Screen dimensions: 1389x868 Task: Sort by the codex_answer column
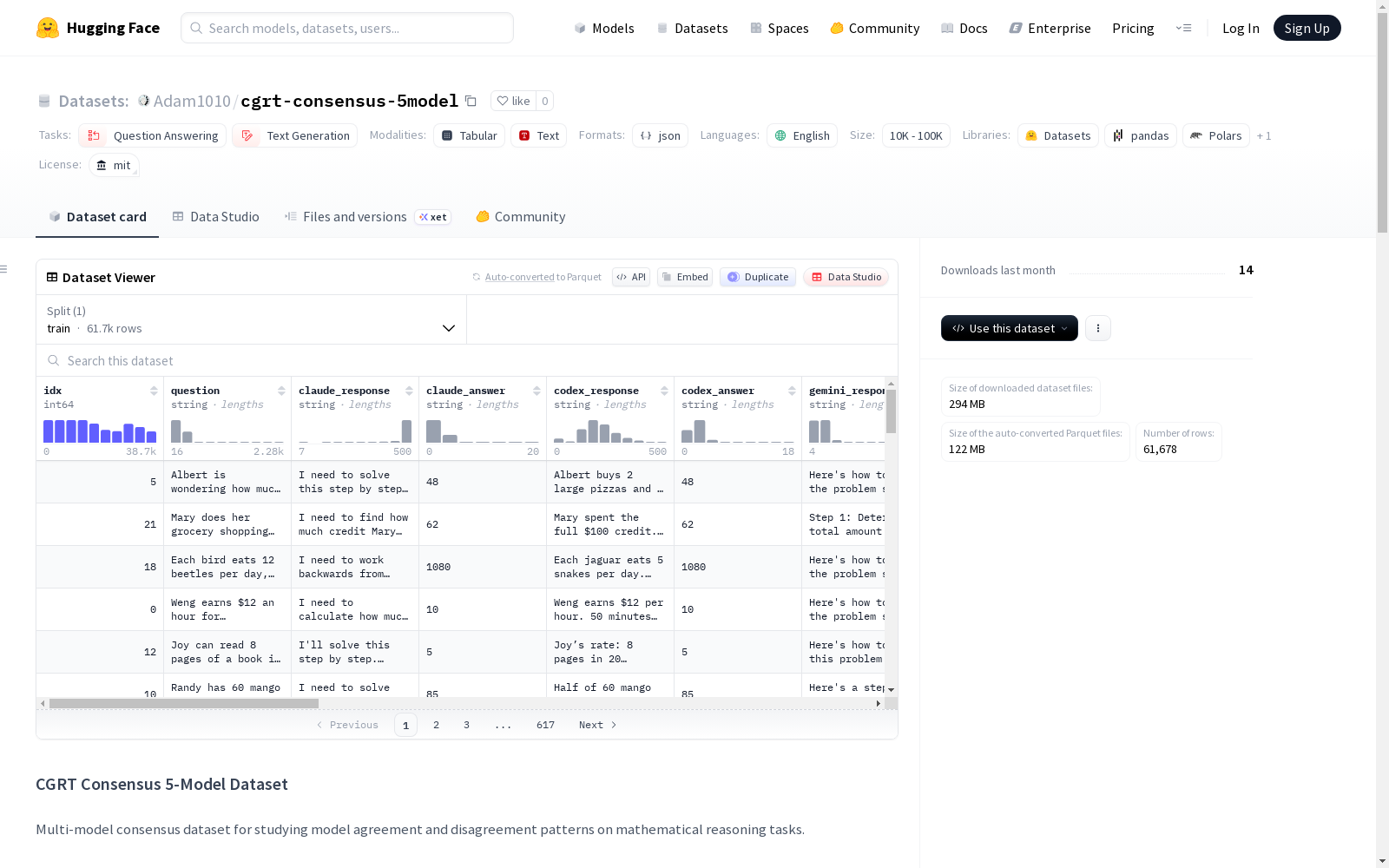(x=792, y=391)
